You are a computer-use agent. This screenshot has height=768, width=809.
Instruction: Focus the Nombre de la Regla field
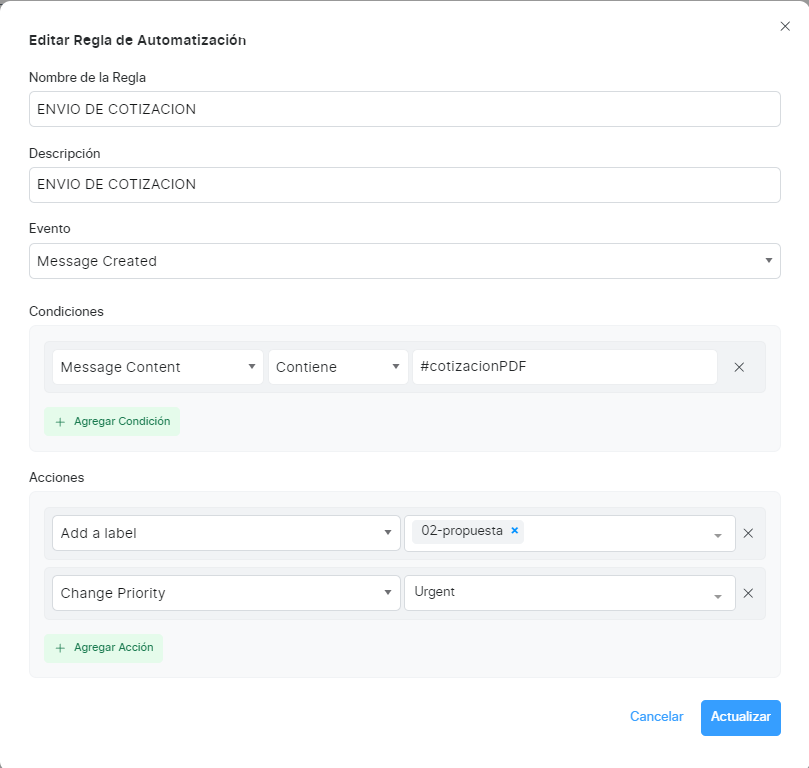click(x=404, y=109)
